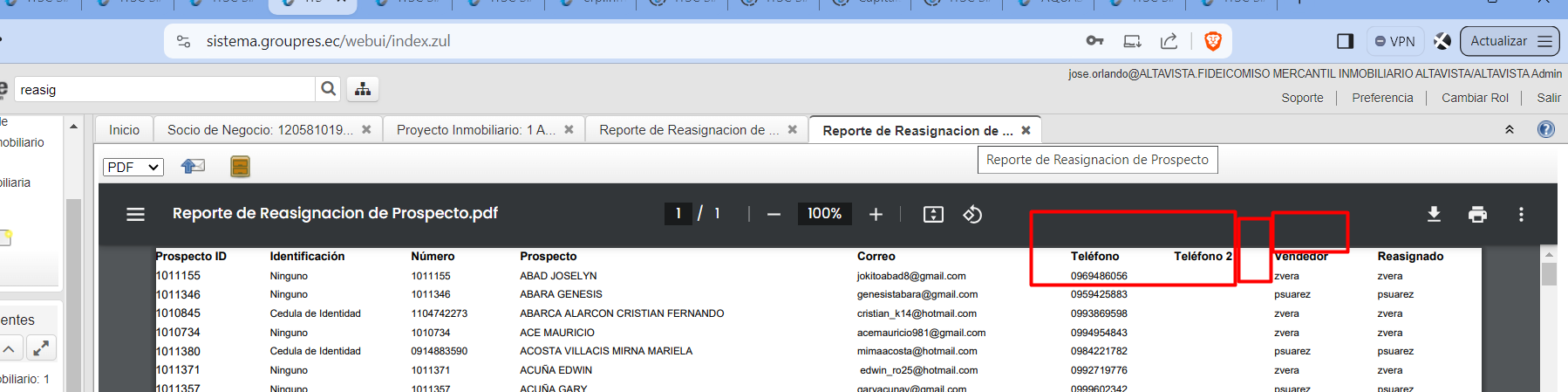This screenshot has width=1568, height=392.
Task: Click the search magnifier icon
Action: tap(328, 89)
